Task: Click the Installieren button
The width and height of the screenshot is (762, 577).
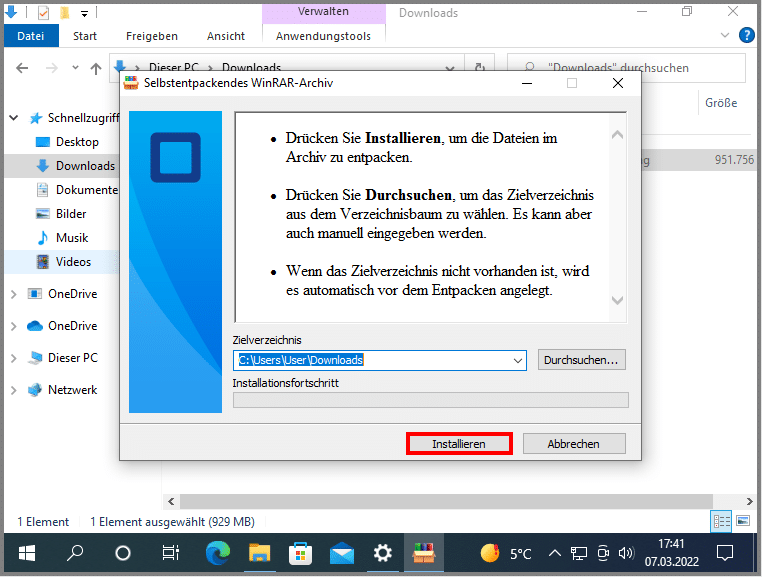Action: 459,444
